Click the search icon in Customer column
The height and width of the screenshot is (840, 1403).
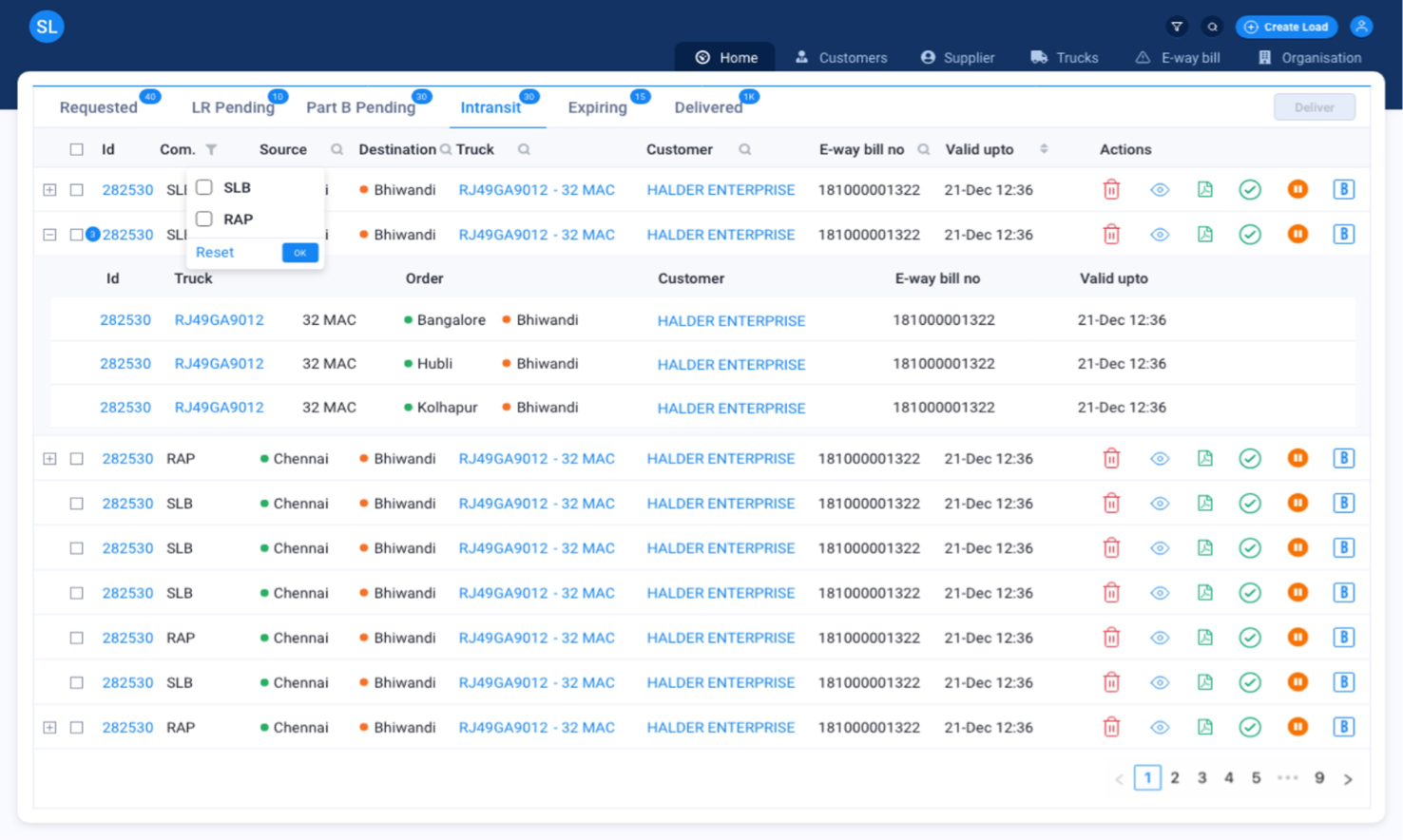(x=745, y=150)
